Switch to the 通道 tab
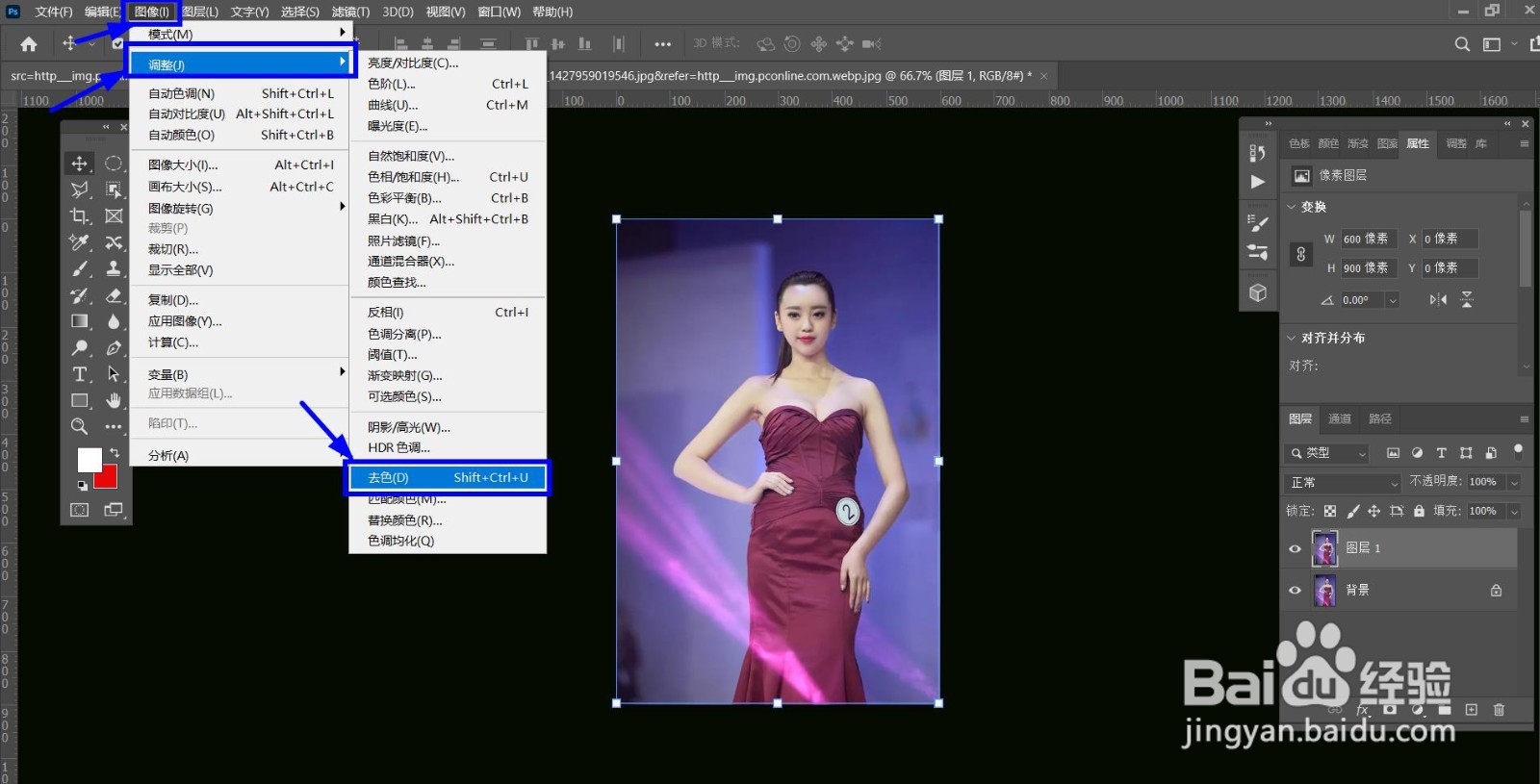 tap(1340, 418)
